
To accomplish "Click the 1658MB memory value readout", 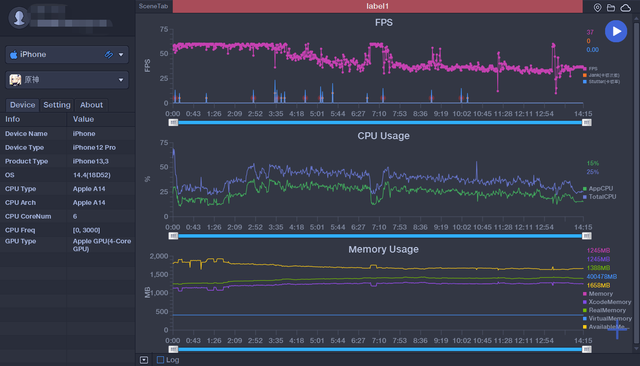I will click(598, 285).
